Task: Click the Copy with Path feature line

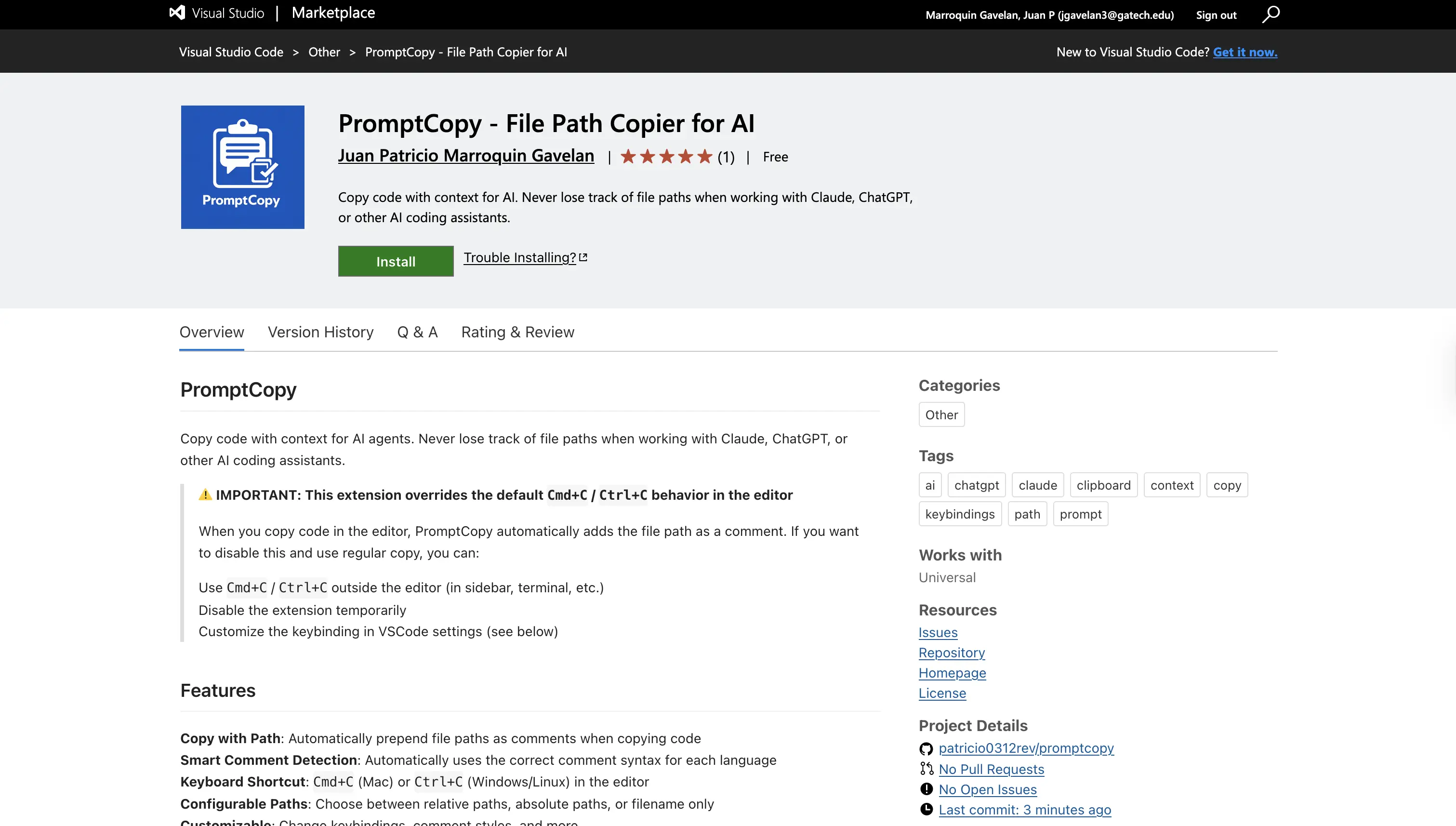Action: pos(441,739)
